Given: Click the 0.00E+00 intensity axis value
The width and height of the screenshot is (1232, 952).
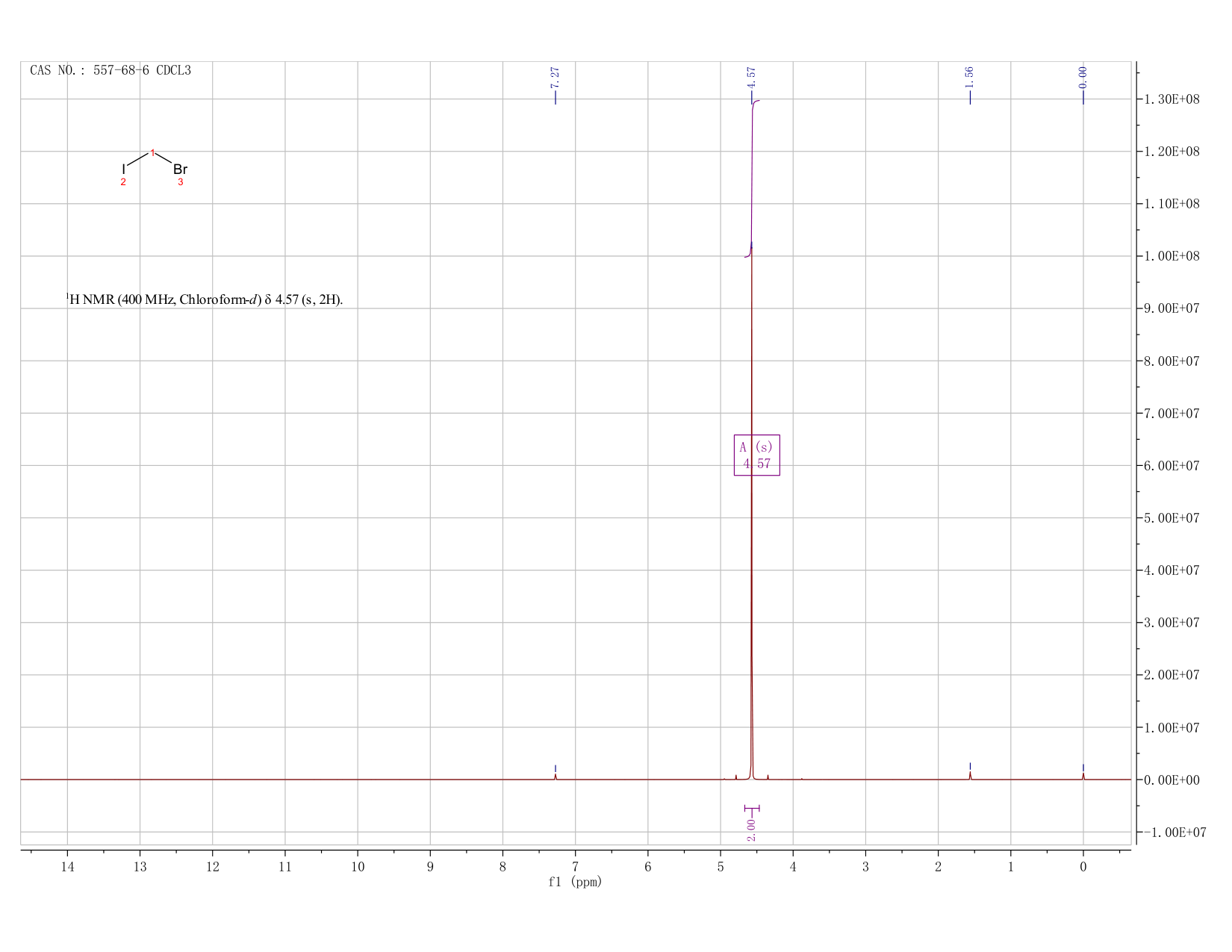Looking at the screenshot, I should 1172,780.
